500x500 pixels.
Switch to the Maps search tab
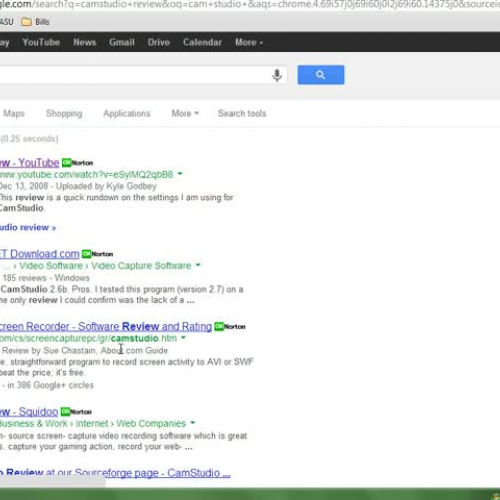[14, 113]
